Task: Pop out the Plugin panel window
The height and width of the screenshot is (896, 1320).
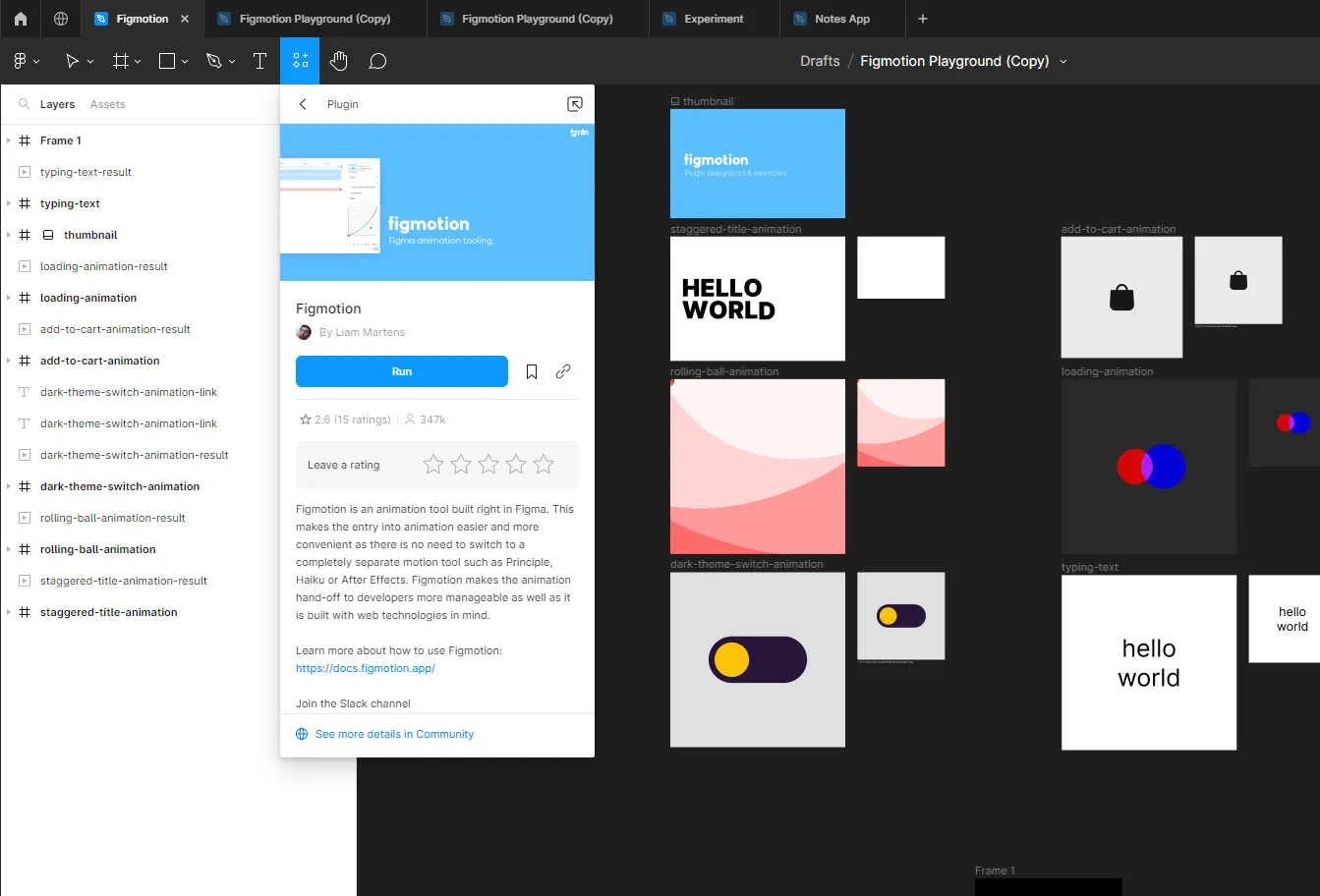Action: click(575, 104)
